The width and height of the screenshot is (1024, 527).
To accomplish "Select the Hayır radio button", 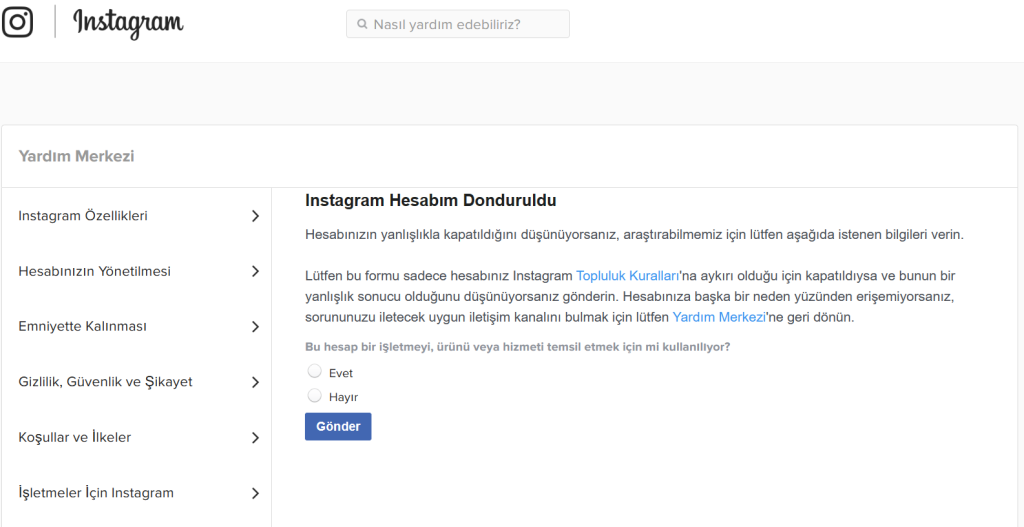I will coord(315,396).
